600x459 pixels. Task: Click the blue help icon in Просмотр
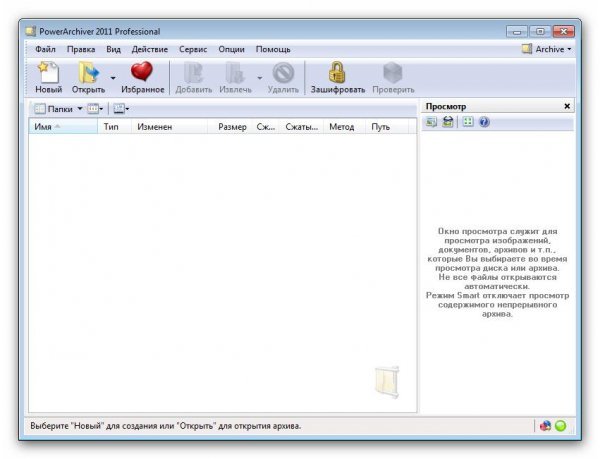pos(484,122)
